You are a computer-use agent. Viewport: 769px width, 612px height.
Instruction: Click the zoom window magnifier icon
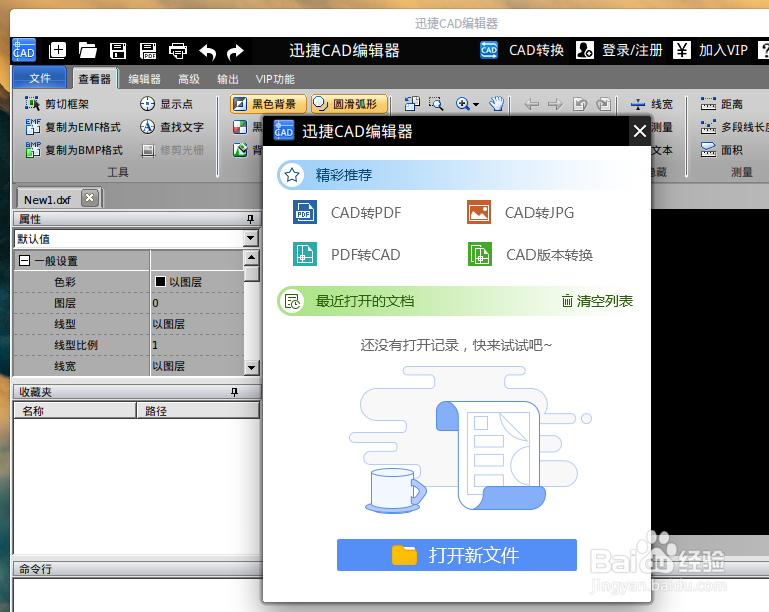[436, 103]
